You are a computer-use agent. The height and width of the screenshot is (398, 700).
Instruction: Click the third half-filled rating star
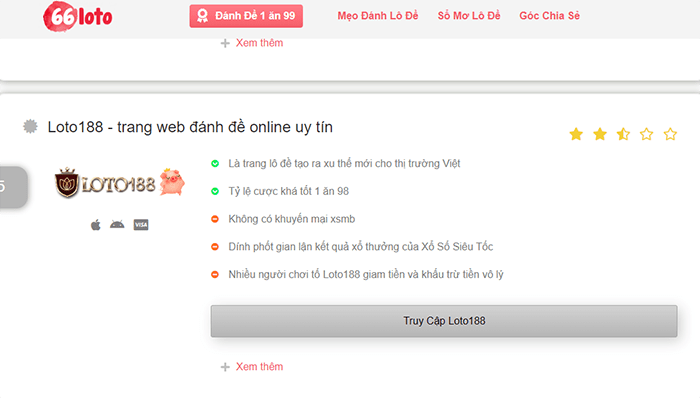pos(623,134)
